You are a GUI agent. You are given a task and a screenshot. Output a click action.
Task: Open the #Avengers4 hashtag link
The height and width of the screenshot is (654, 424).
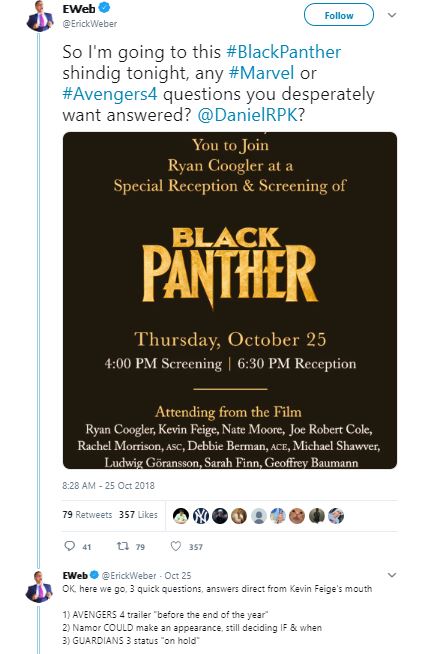coord(110,94)
